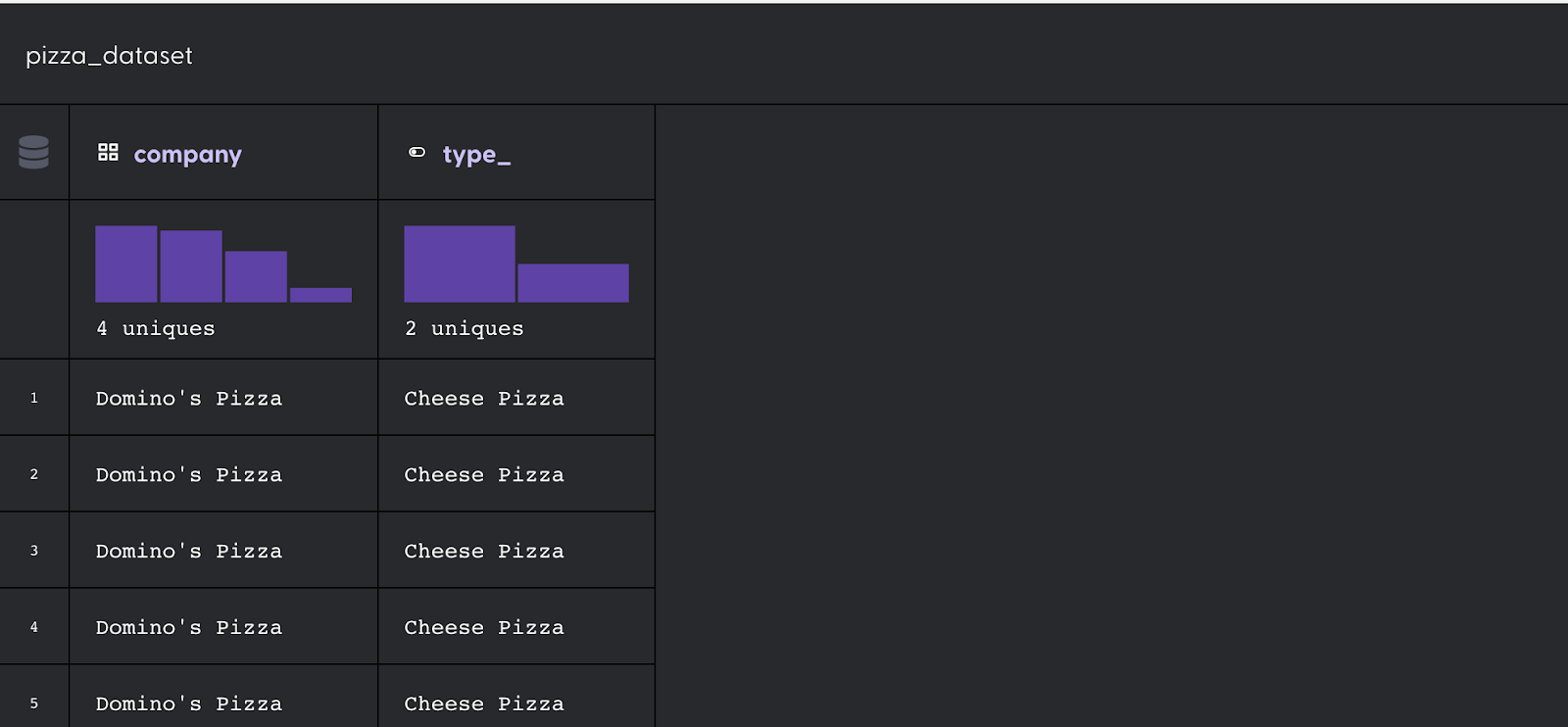
Task: Click the 4 uniques label under company
Action: (x=155, y=328)
